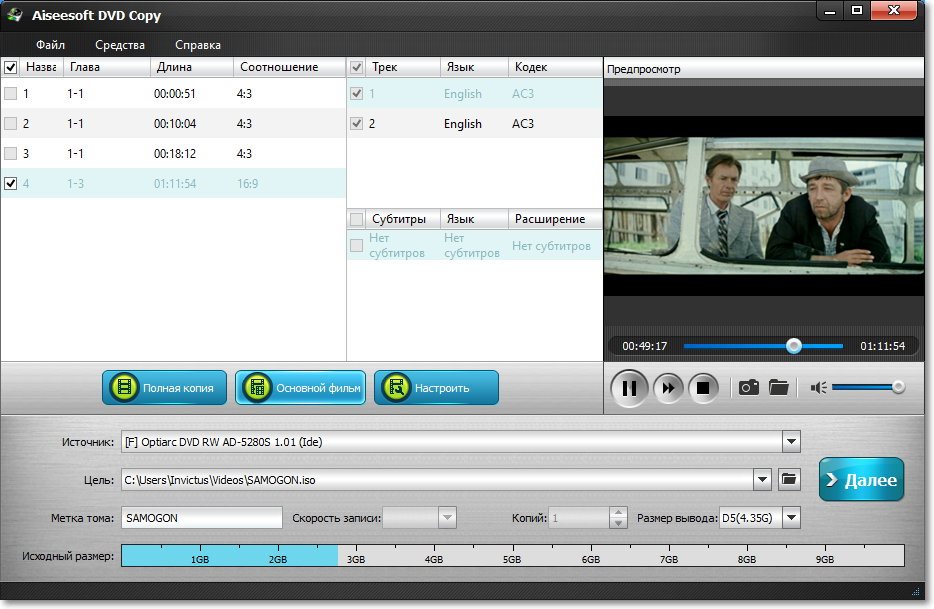Click the Исходный размер size bar
934x609 pixels.
click(512, 555)
